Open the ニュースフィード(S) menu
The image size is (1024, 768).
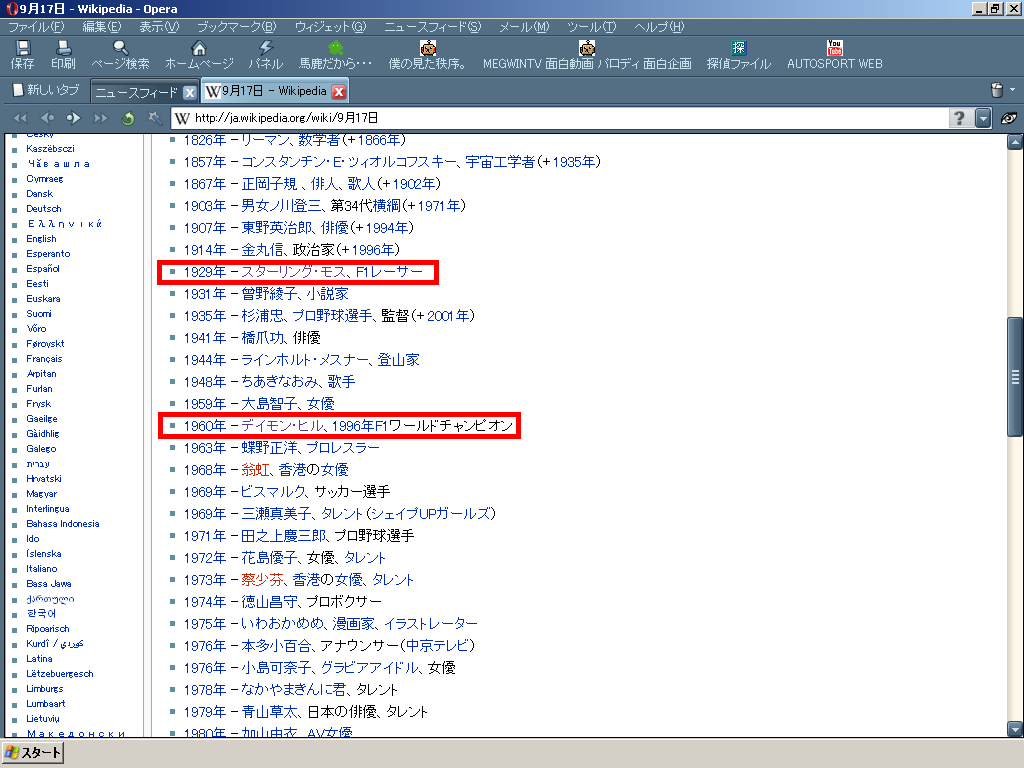(432, 27)
